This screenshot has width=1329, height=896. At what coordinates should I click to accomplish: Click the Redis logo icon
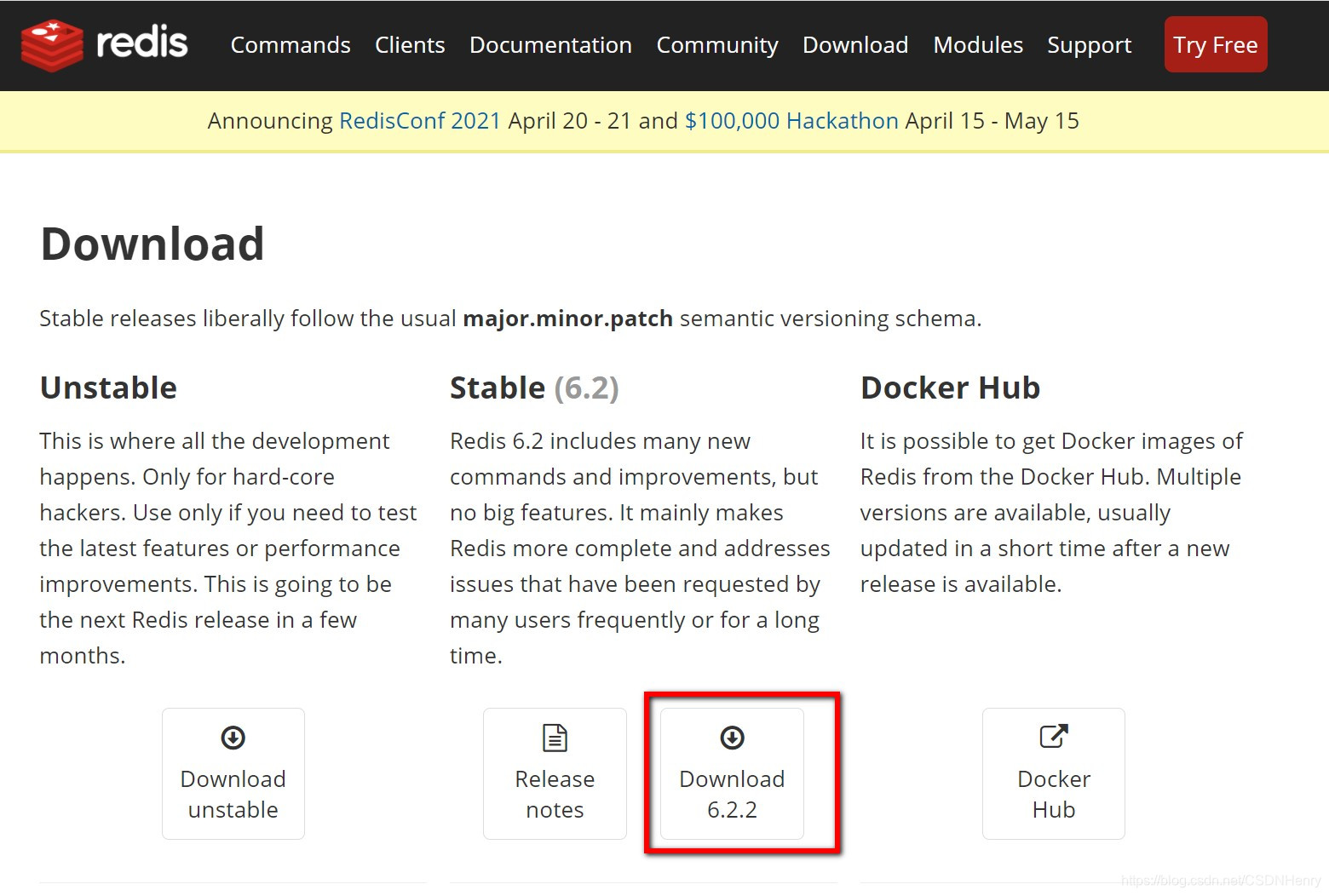click(x=52, y=45)
